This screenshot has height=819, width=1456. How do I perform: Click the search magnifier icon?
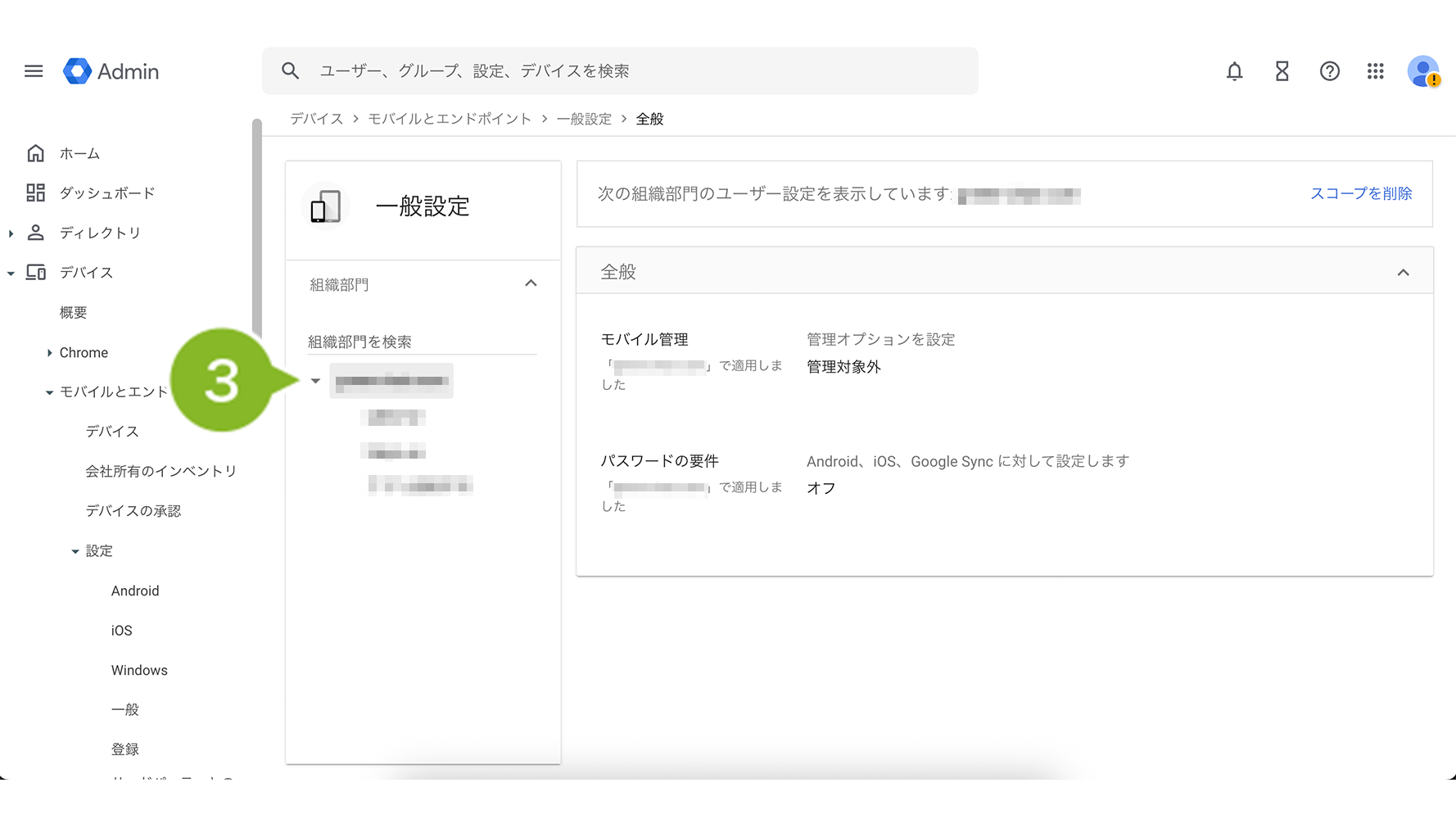pyautogui.click(x=290, y=71)
